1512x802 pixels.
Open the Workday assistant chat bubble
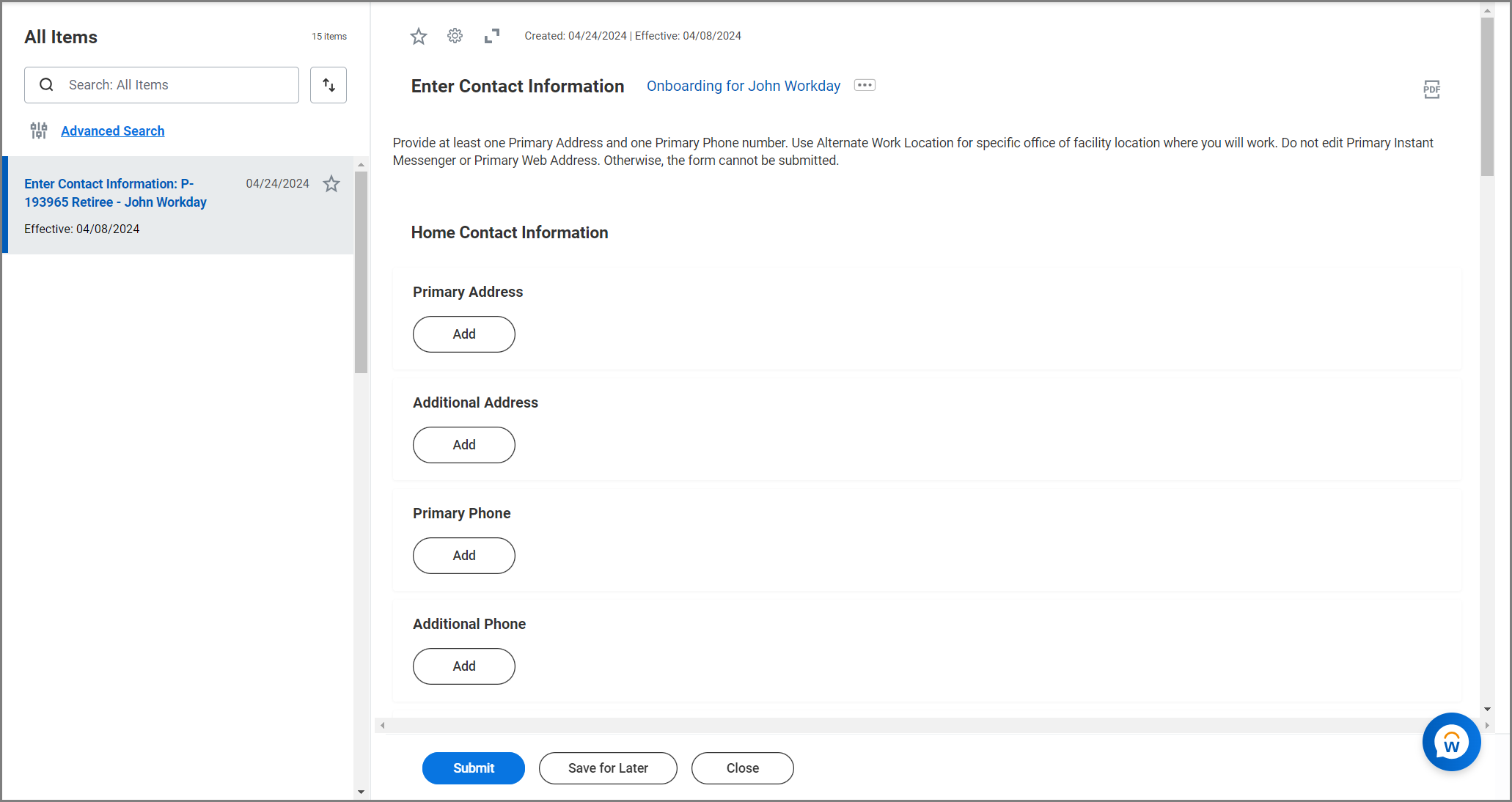(1451, 742)
